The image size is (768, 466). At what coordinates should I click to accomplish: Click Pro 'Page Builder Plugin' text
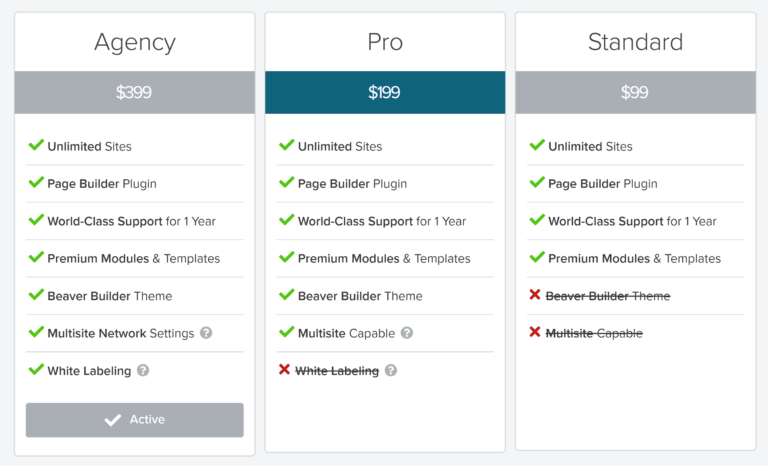(352, 184)
